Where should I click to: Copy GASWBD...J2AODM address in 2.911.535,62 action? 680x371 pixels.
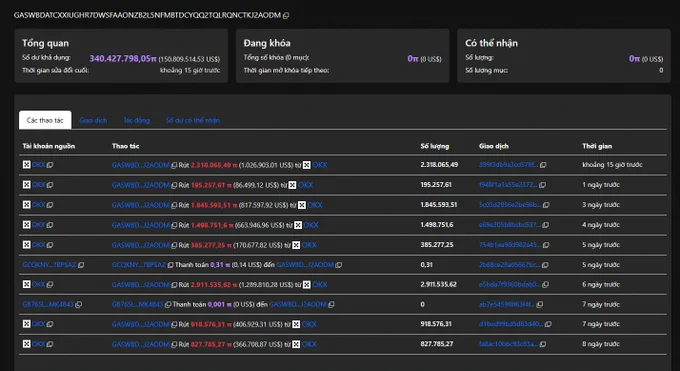174,285
